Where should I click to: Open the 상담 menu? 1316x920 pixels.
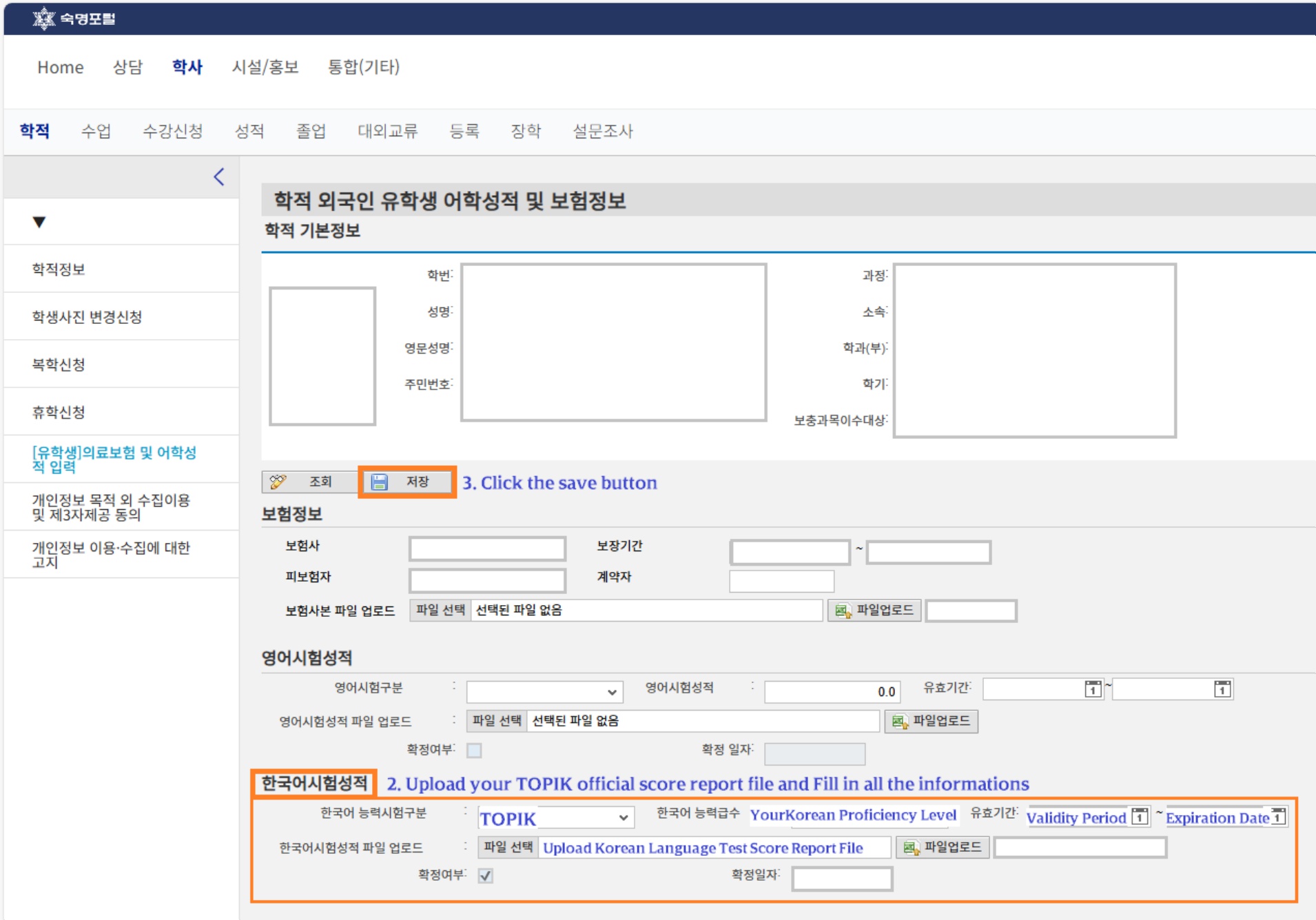pos(127,67)
